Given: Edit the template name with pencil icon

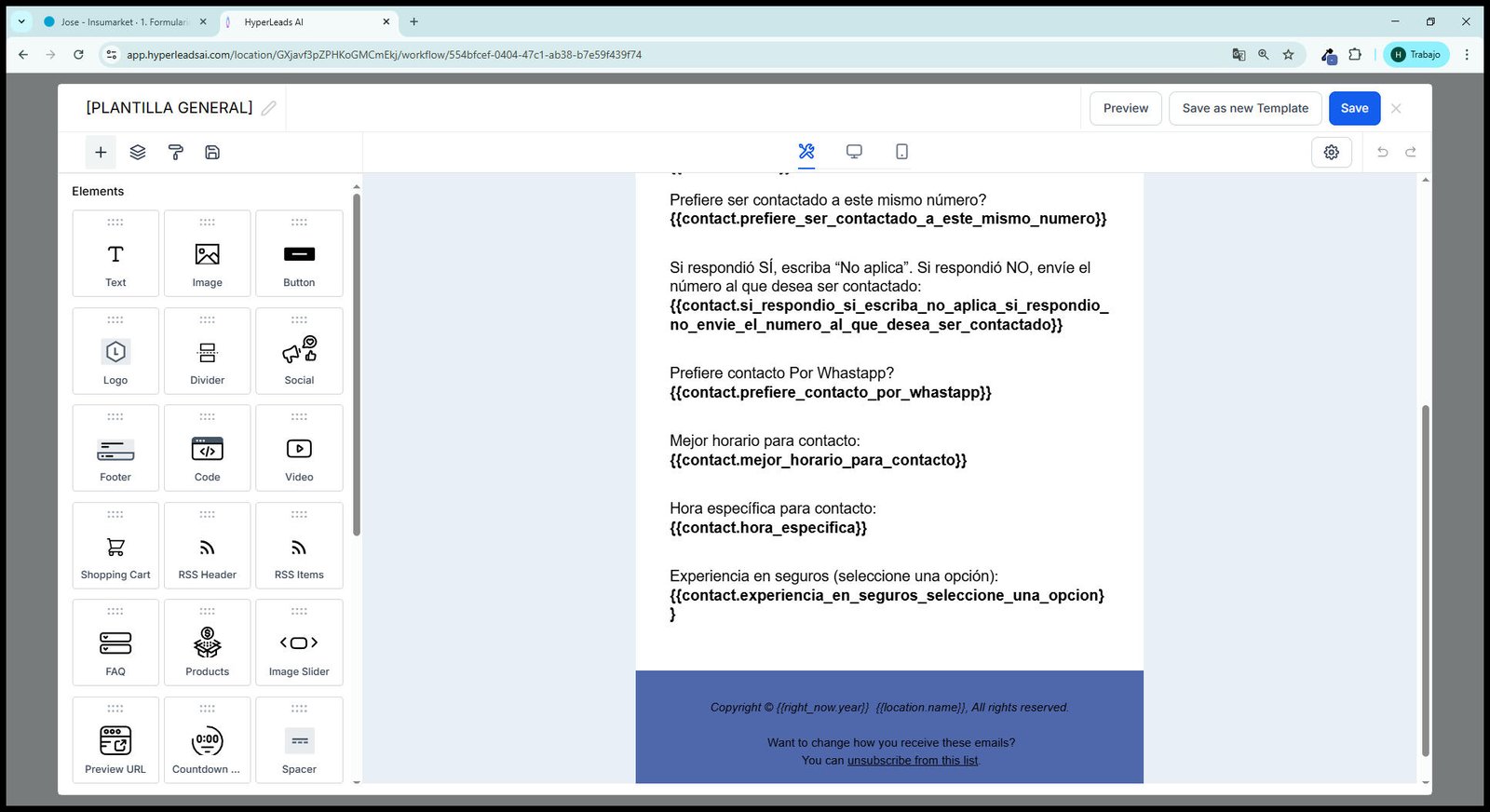Looking at the screenshot, I should click(269, 108).
